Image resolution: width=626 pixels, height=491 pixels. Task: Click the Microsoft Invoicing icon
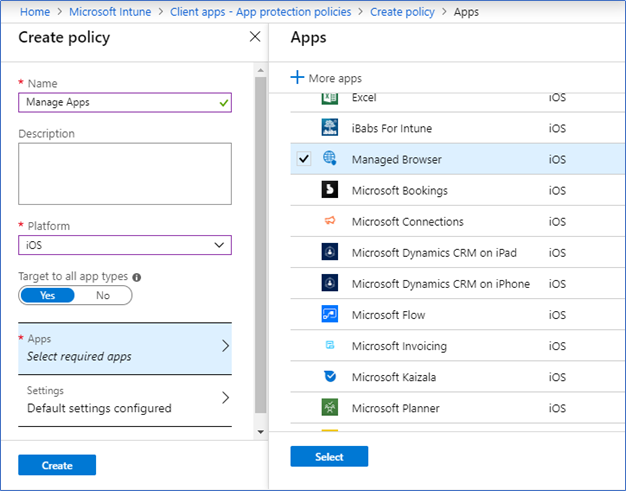pos(330,345)
